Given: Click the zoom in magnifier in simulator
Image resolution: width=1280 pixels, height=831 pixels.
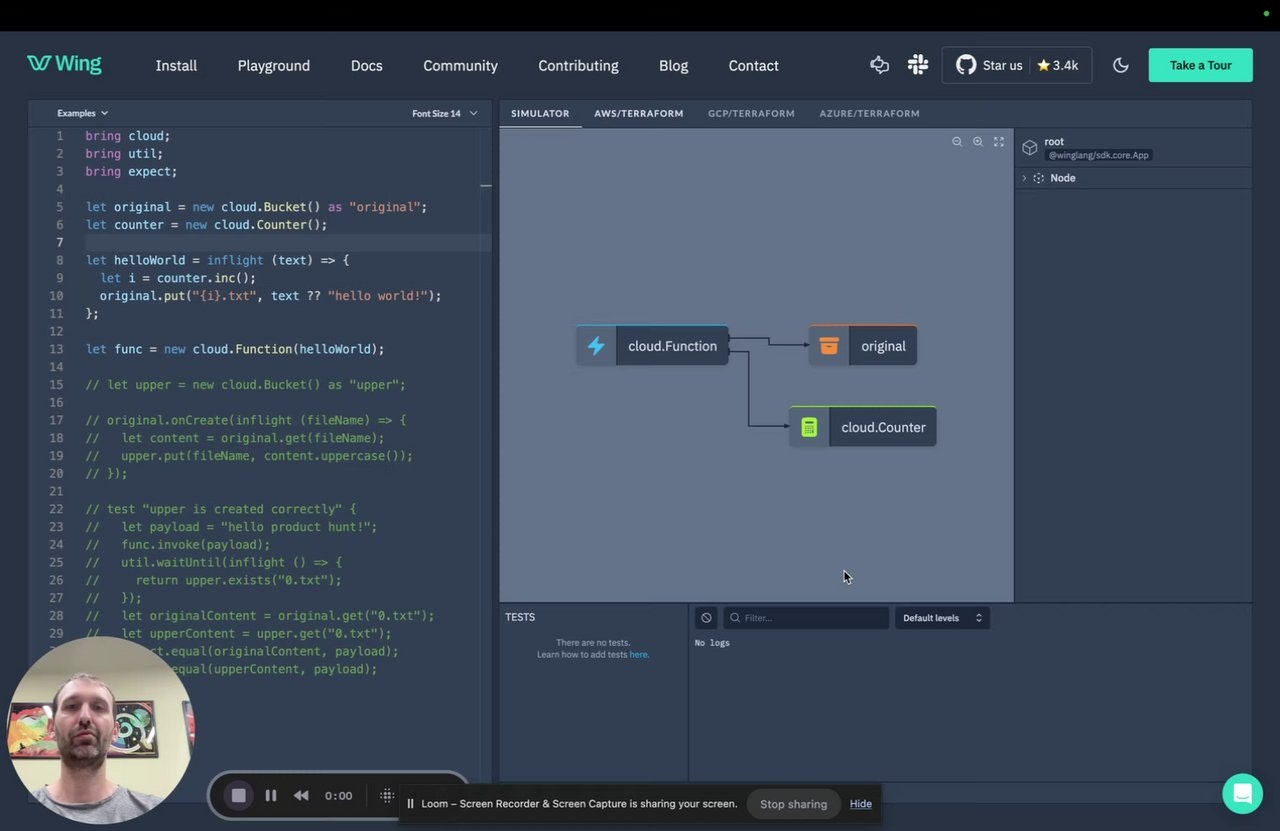Looking at the screenshot, I should [978, 142].
